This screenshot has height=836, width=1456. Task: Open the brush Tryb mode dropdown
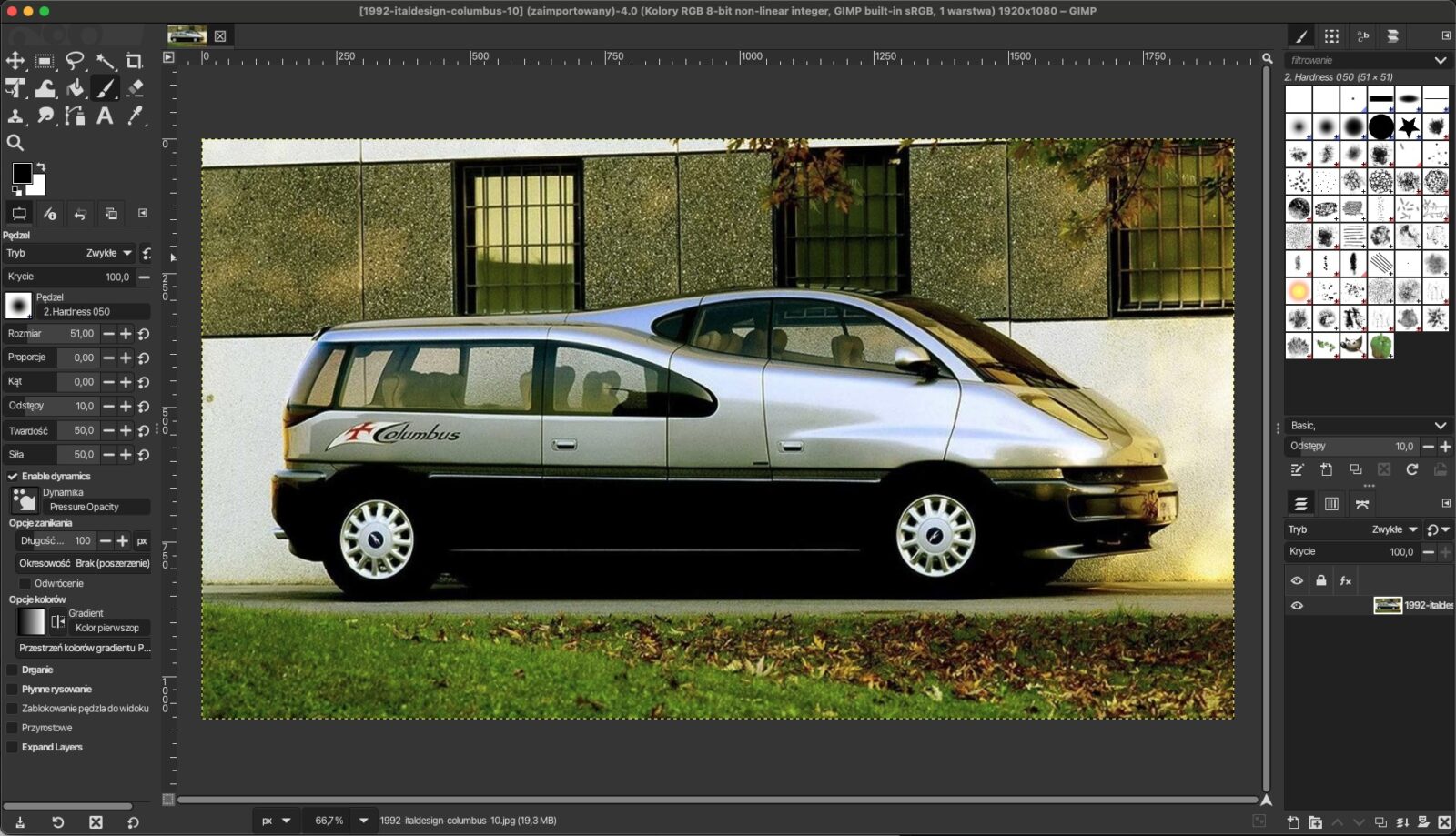click(x=109, y=253)
